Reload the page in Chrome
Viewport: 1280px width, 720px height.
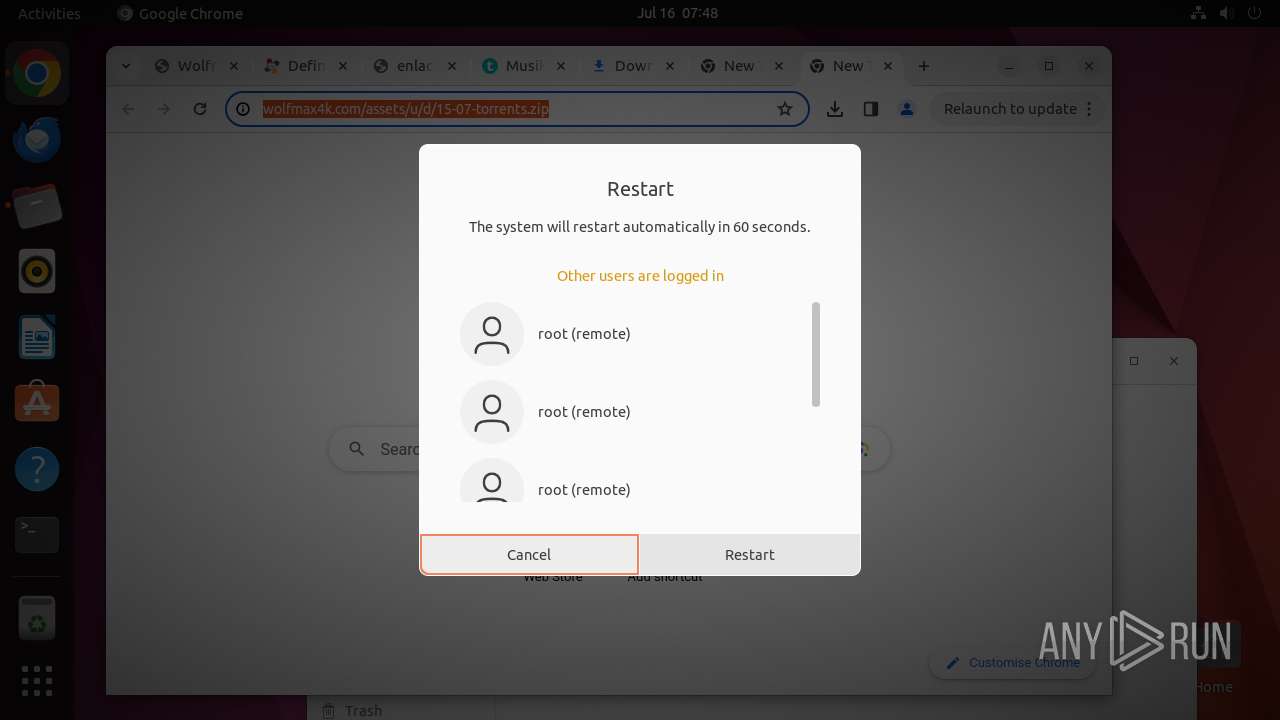(200, 109)
